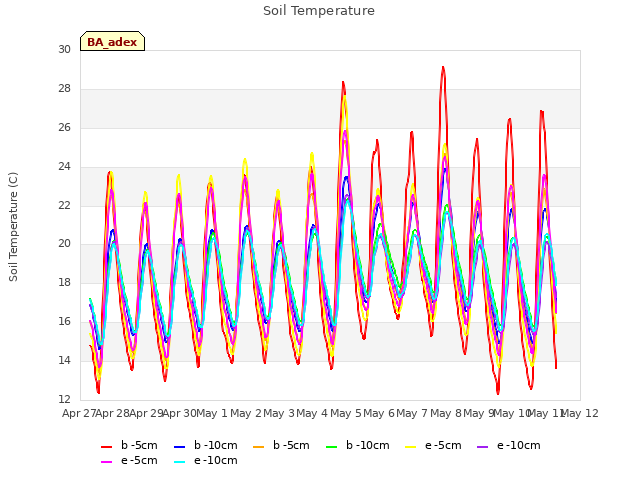Toggle the green b -10cm legend series
Image resolution: width=640 pixels, height=480 pixels.
click(x=358, y=445)
